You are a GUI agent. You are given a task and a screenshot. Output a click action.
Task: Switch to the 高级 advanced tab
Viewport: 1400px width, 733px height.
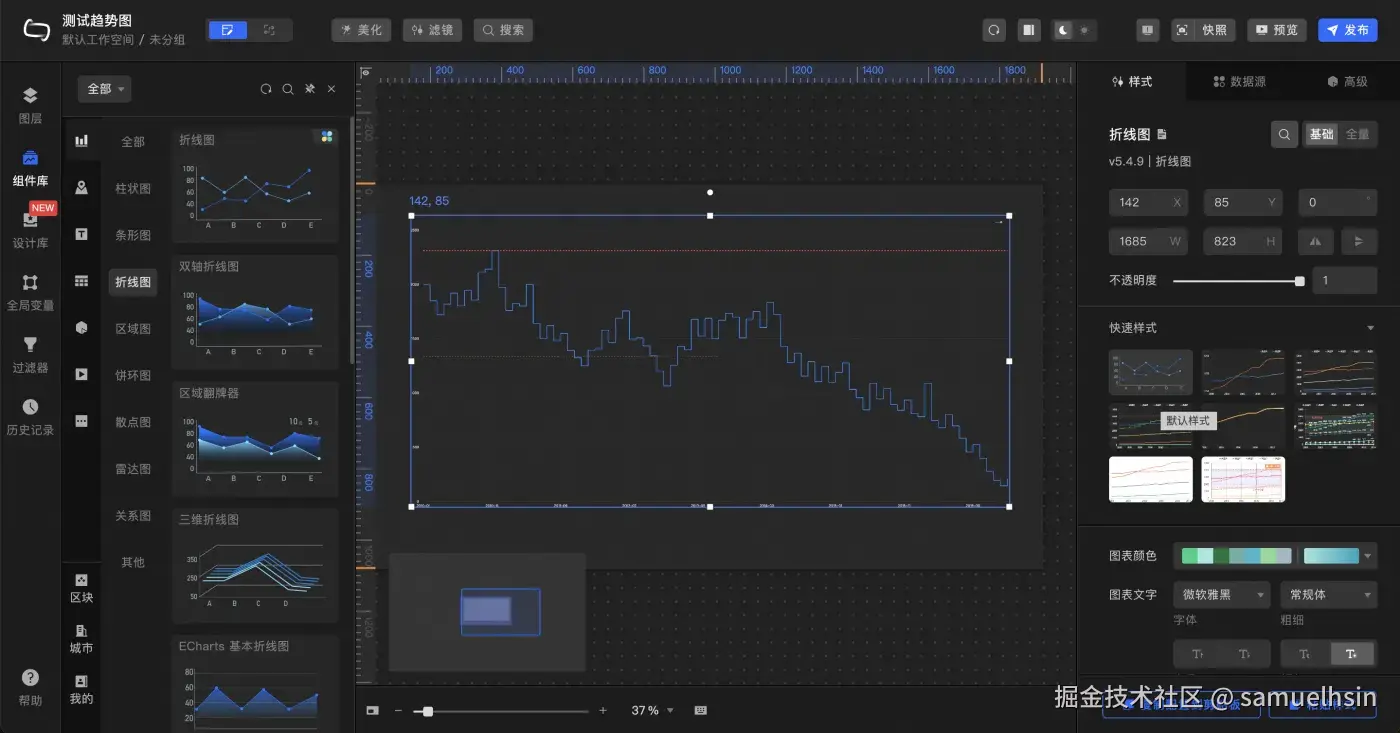(x=1347, y=82)
